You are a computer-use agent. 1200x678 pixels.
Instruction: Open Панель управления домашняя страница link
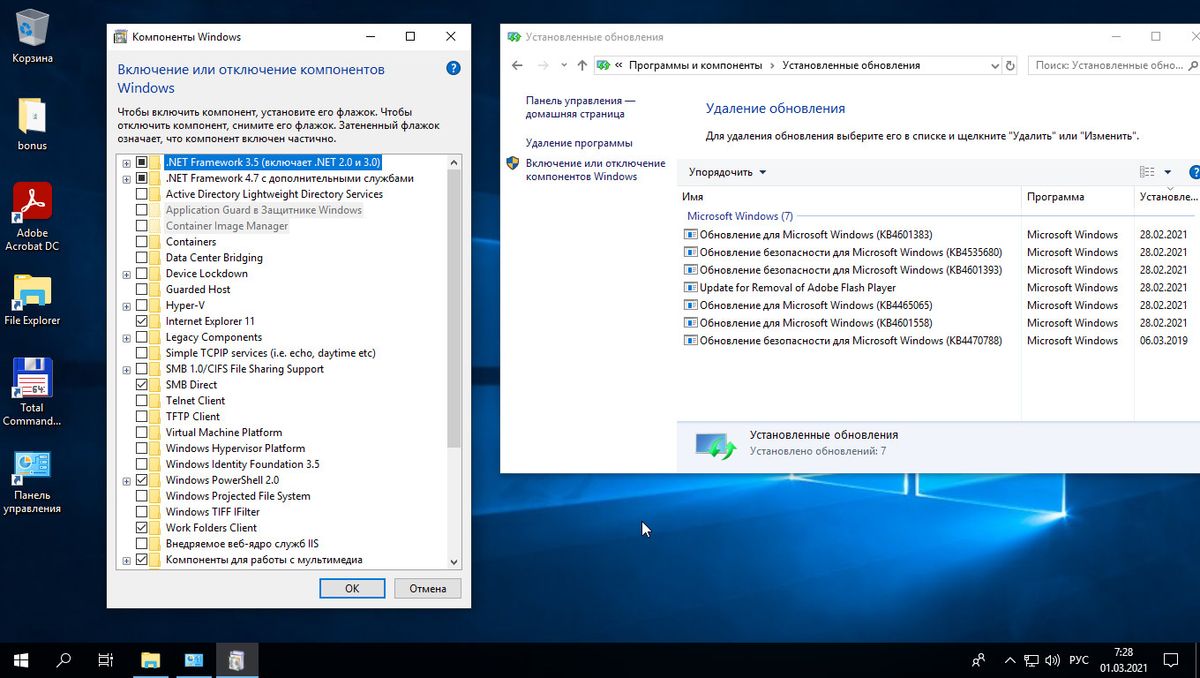coord(581,107)
